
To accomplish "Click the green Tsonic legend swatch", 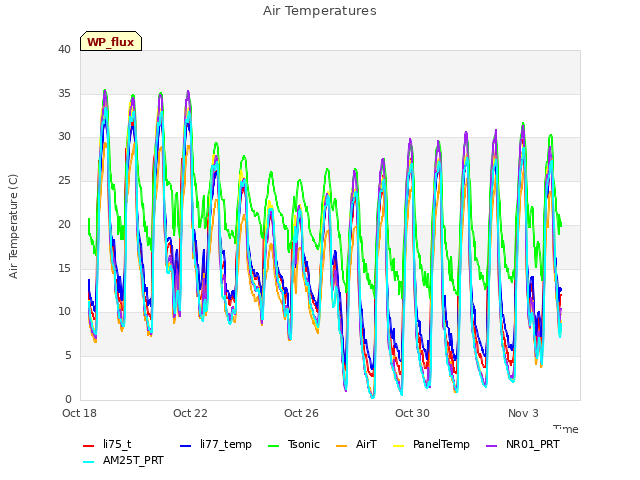I will [x=273, y=446].
